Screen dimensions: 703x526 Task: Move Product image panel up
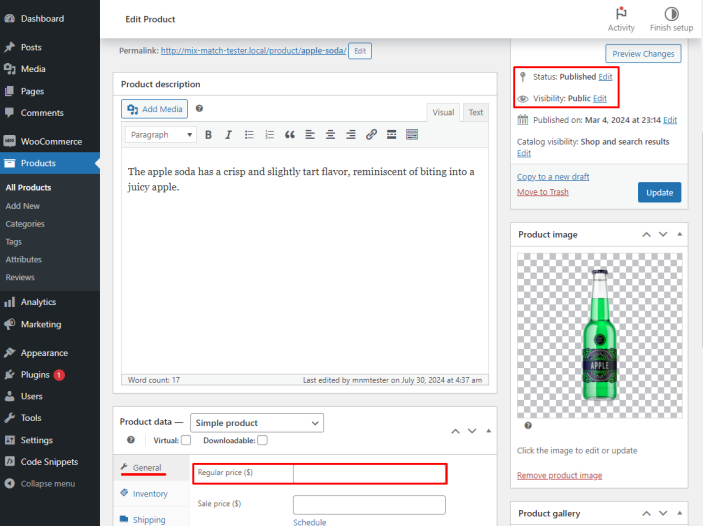[647, 235]
